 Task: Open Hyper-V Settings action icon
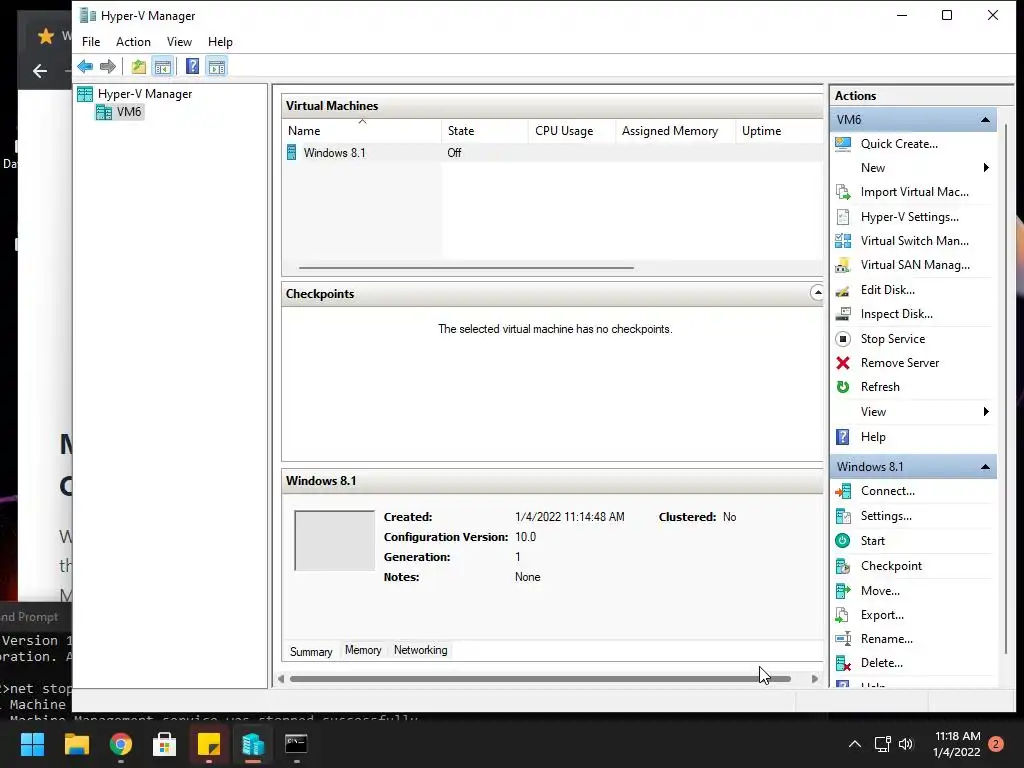click(843, 217)
